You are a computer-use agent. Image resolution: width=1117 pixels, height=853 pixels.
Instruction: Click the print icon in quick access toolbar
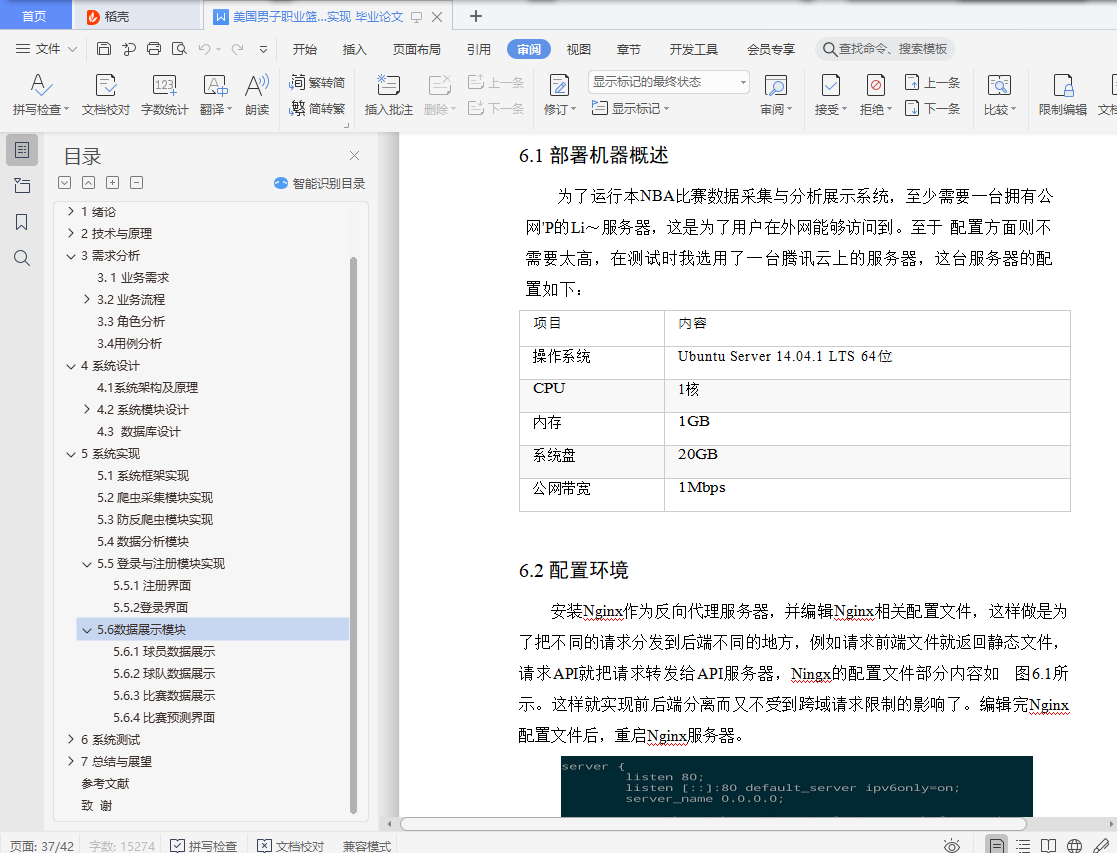[154, 48]
